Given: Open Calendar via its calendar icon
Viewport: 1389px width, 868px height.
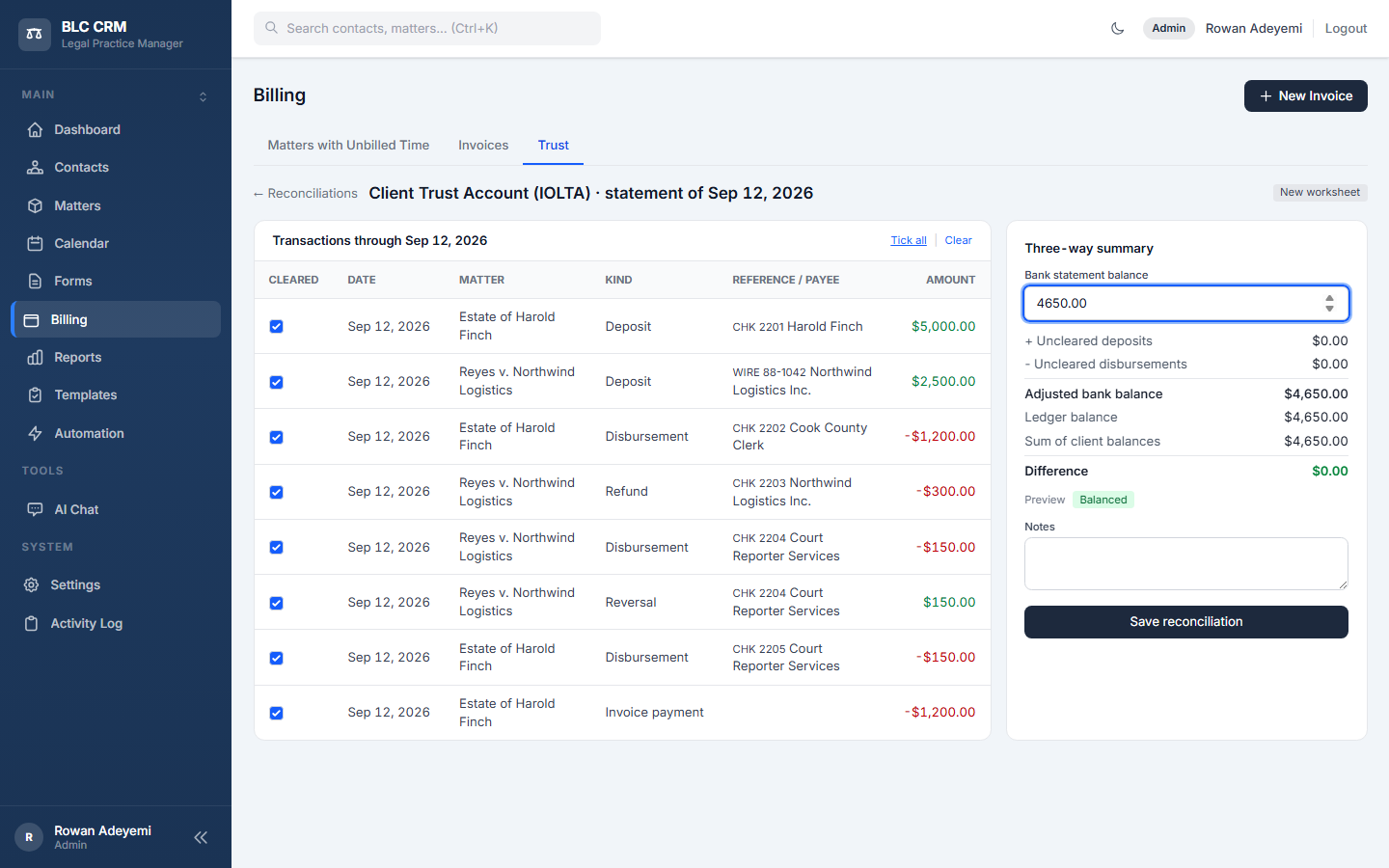Looking at the screenshot, I should click(x=35, y=244).
